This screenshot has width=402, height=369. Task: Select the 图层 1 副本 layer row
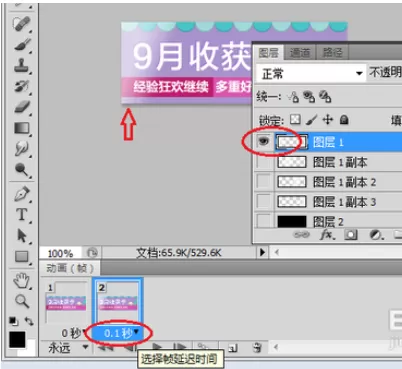338,162
